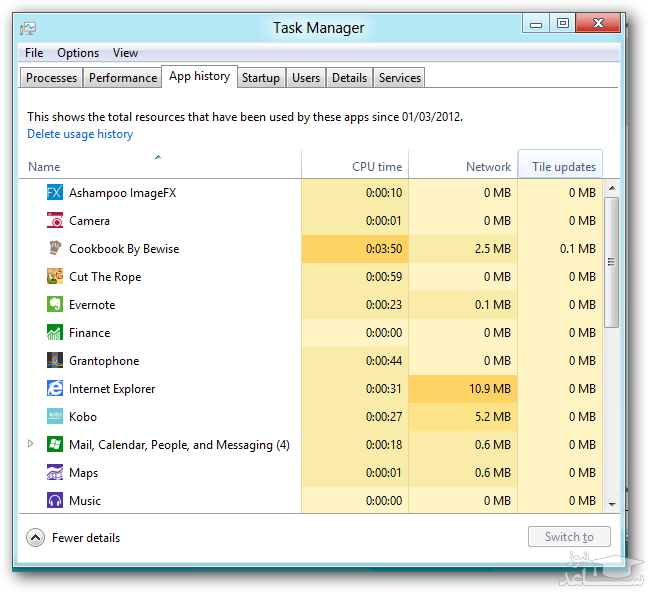Image resolution: width=650 pixels, height=592 pixels.
Task: Click the Cookbook By Bewise chef icon
Action: [x=55, y=249]
